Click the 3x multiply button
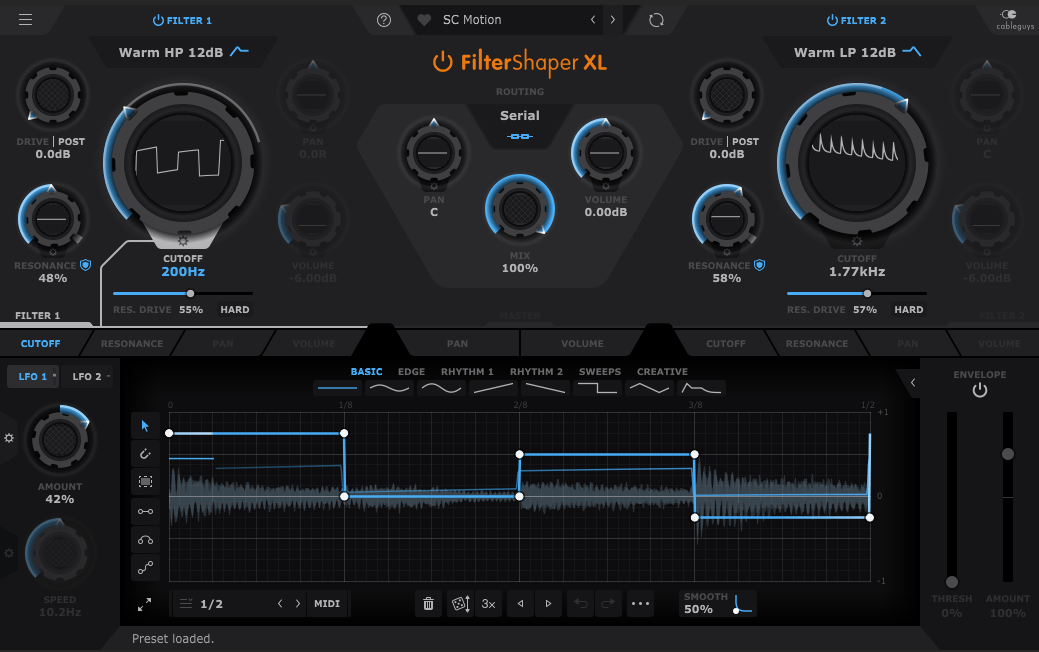This screenshot has width=1039, height=652. [x=488, y=604]
